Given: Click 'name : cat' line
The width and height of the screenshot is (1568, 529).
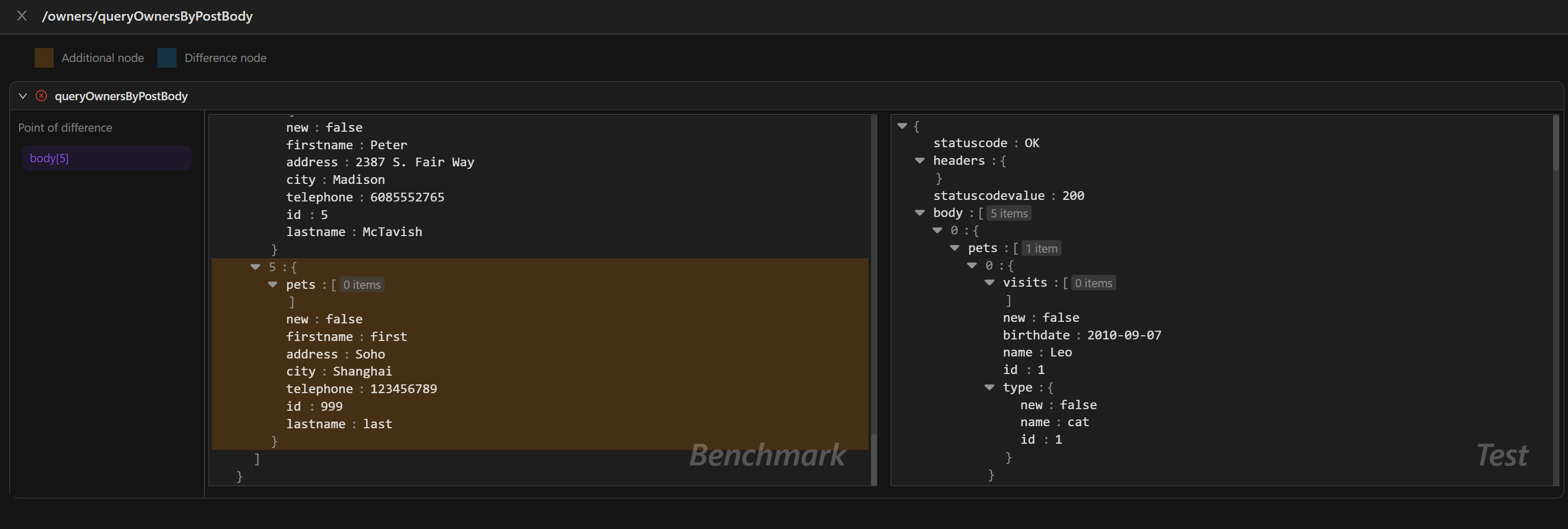Looking at the screenshot, I should [x=1054, y=422].
